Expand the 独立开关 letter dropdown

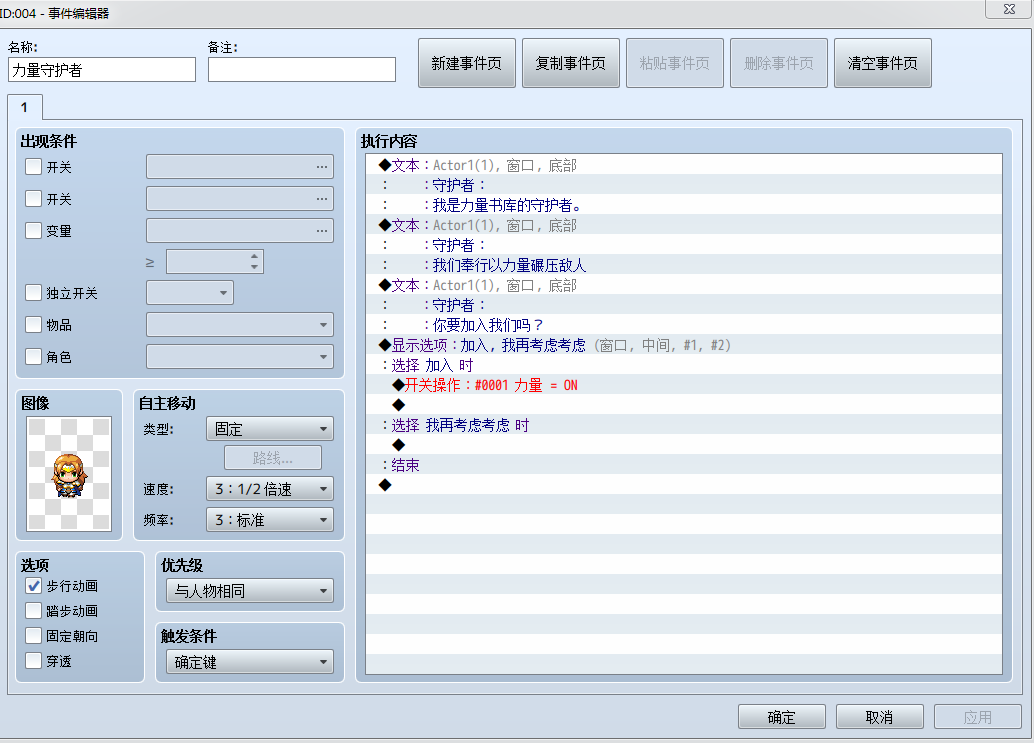coord(190,292)
